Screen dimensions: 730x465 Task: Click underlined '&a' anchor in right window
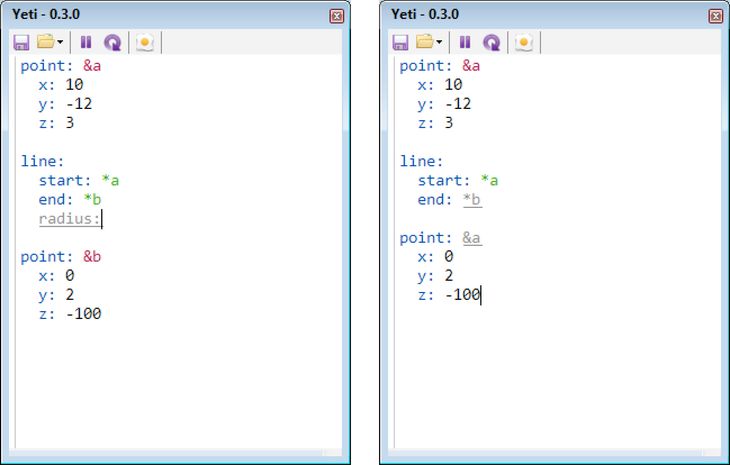[472, 238]
